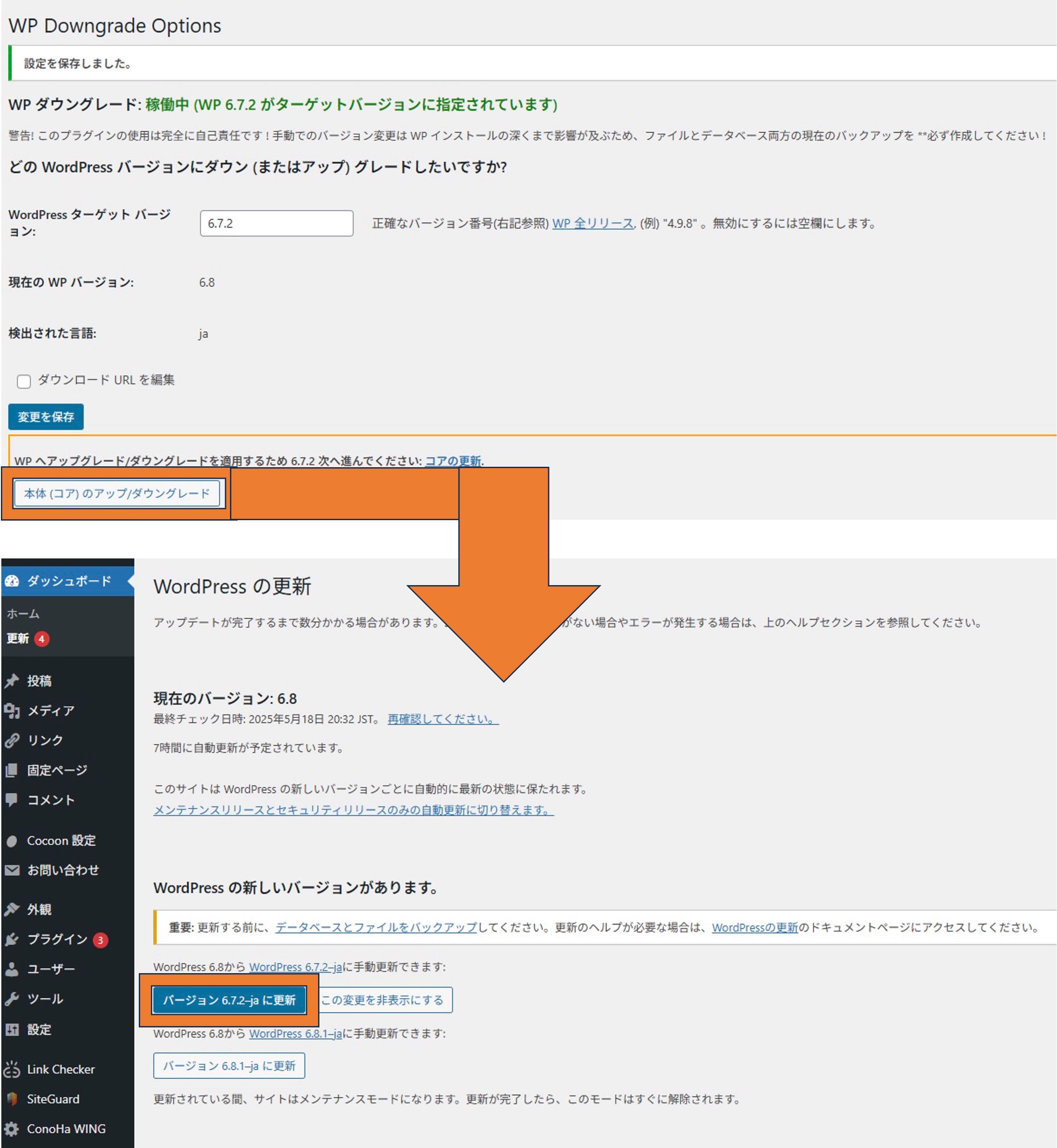Click the updates badge showing 4
The image size is (1057, 1148).
tap(42, 639)
